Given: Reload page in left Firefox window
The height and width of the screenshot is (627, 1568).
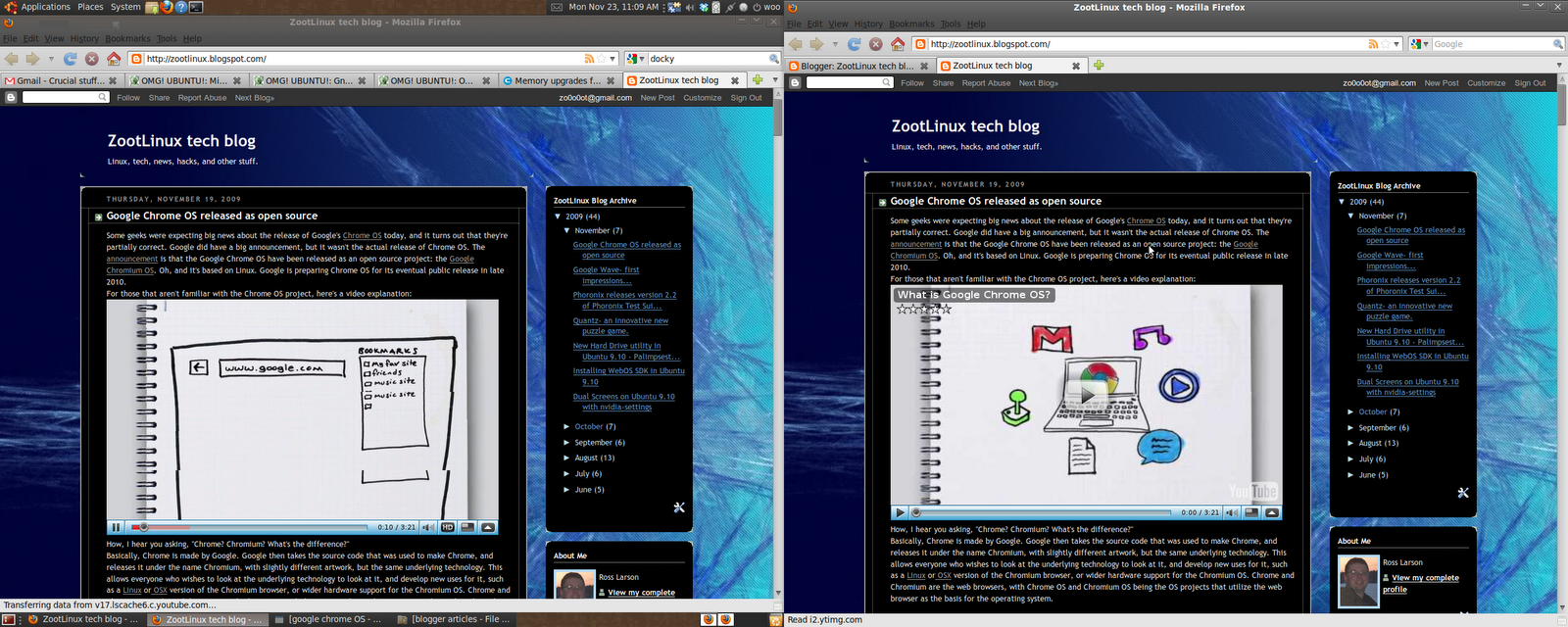Looking at the screenshot, I should point(71,59).
